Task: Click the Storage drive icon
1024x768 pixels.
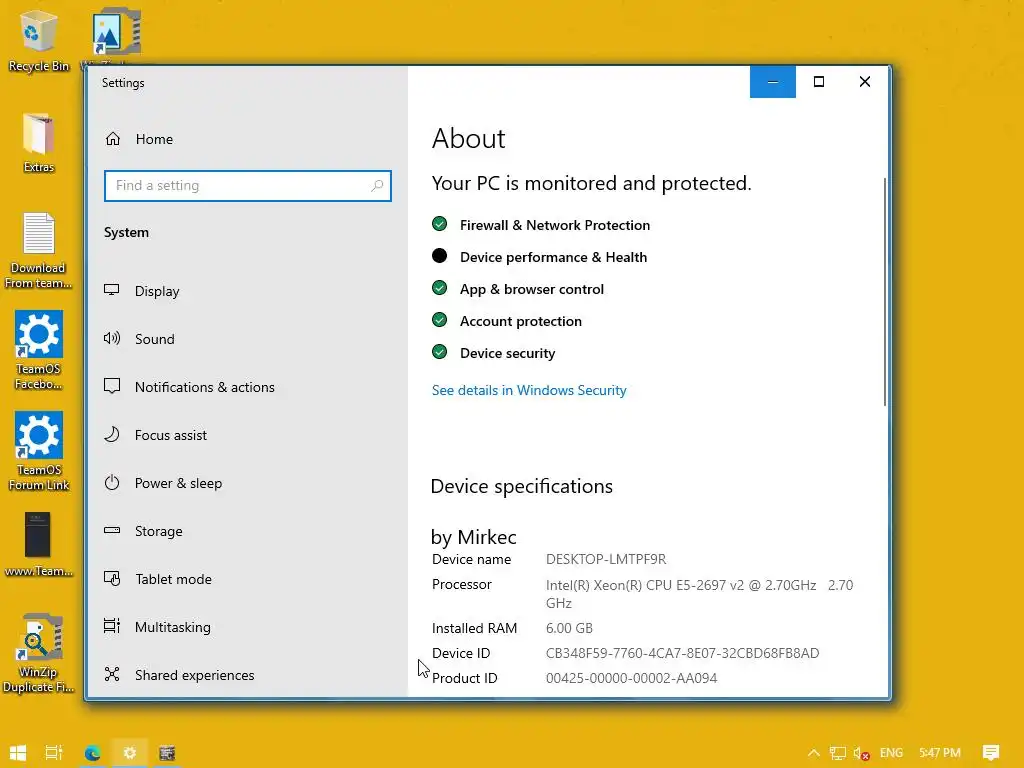Action: click(x=112, y=530)
